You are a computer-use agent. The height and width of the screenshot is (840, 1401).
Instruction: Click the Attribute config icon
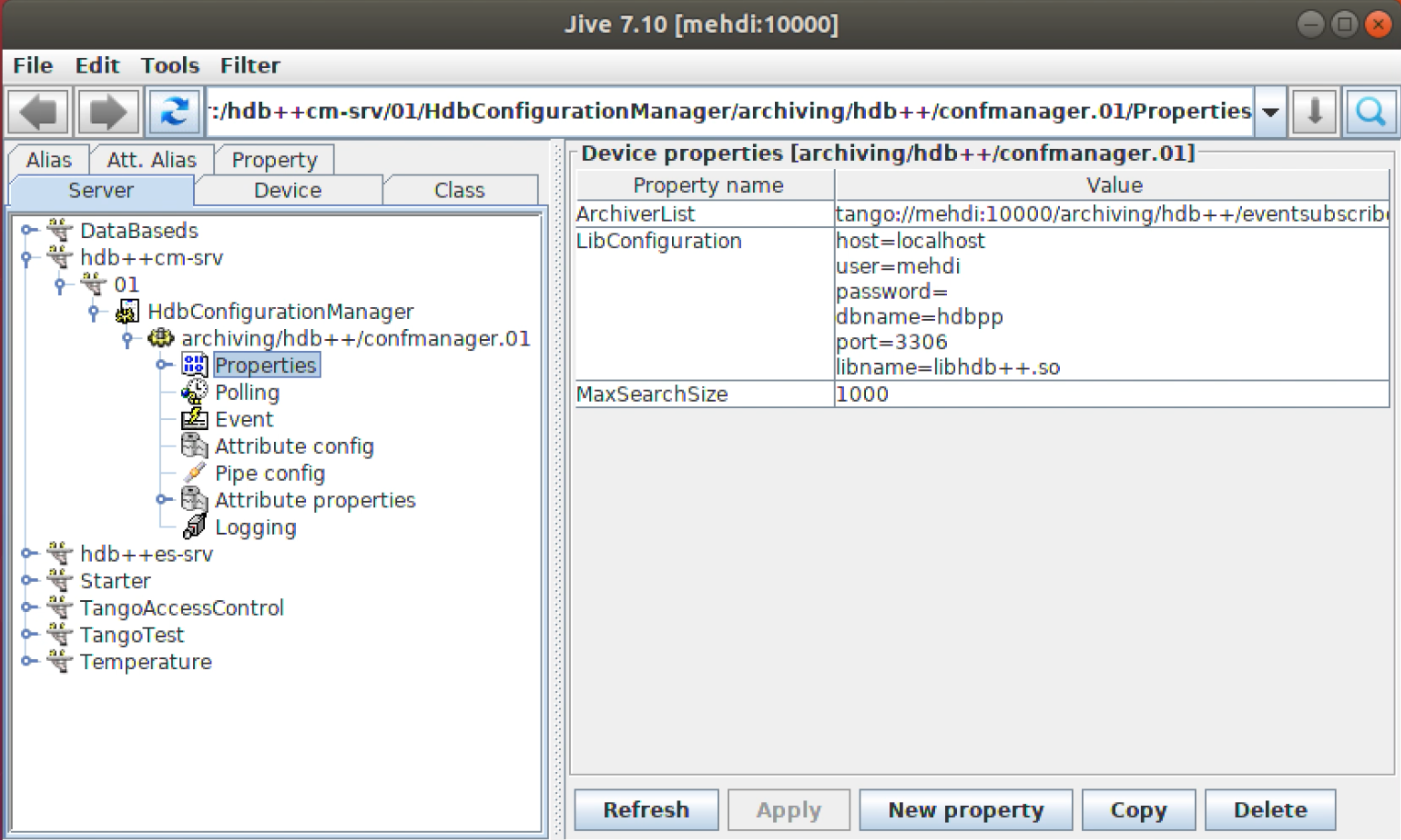(x=194, y=446)
